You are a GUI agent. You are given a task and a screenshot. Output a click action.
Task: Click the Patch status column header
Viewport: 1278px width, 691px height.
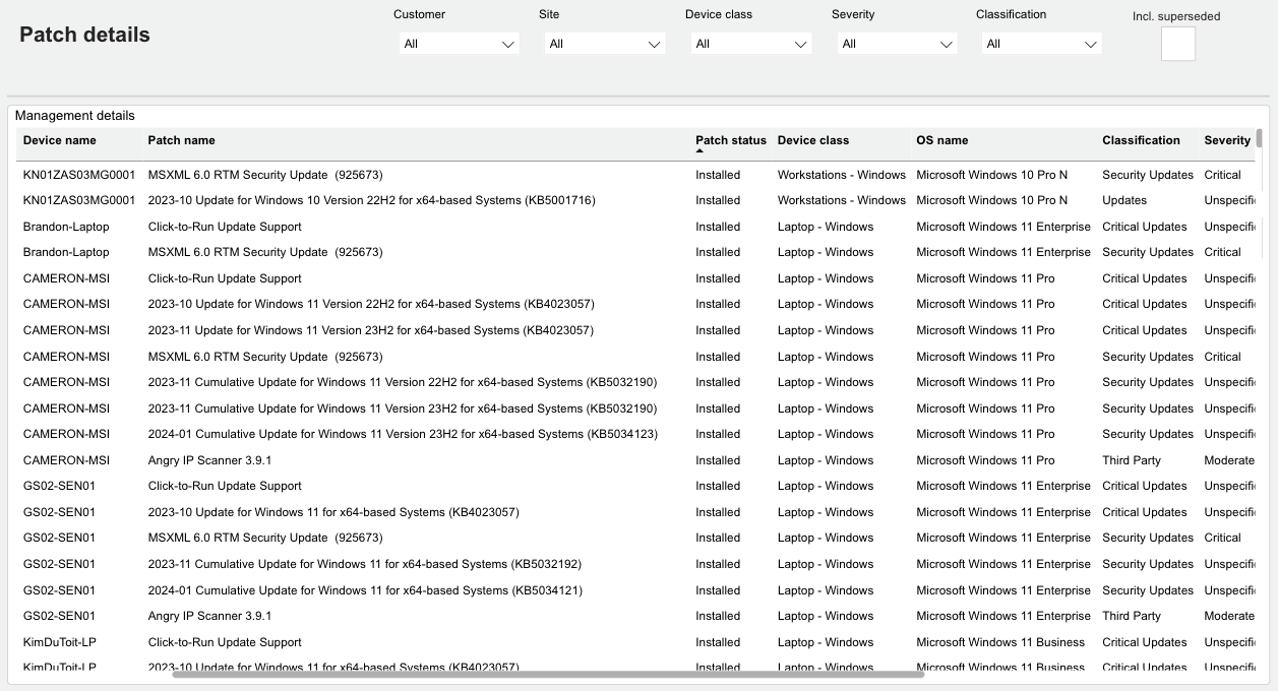coord(730,141)
